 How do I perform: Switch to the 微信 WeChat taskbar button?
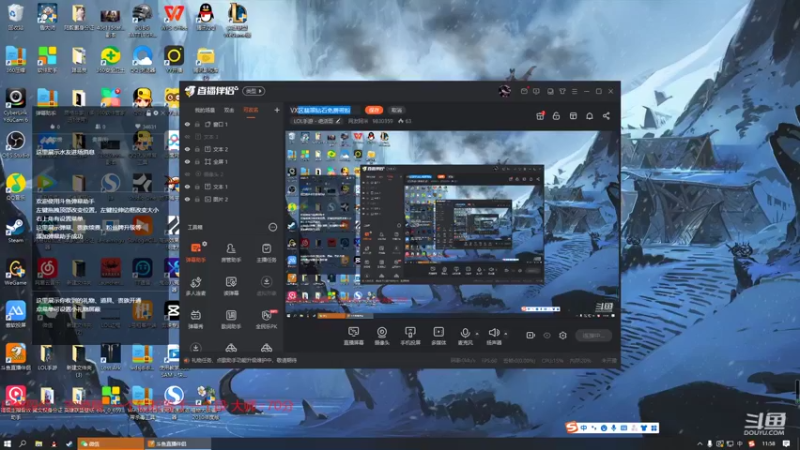(x=110, y=444)
